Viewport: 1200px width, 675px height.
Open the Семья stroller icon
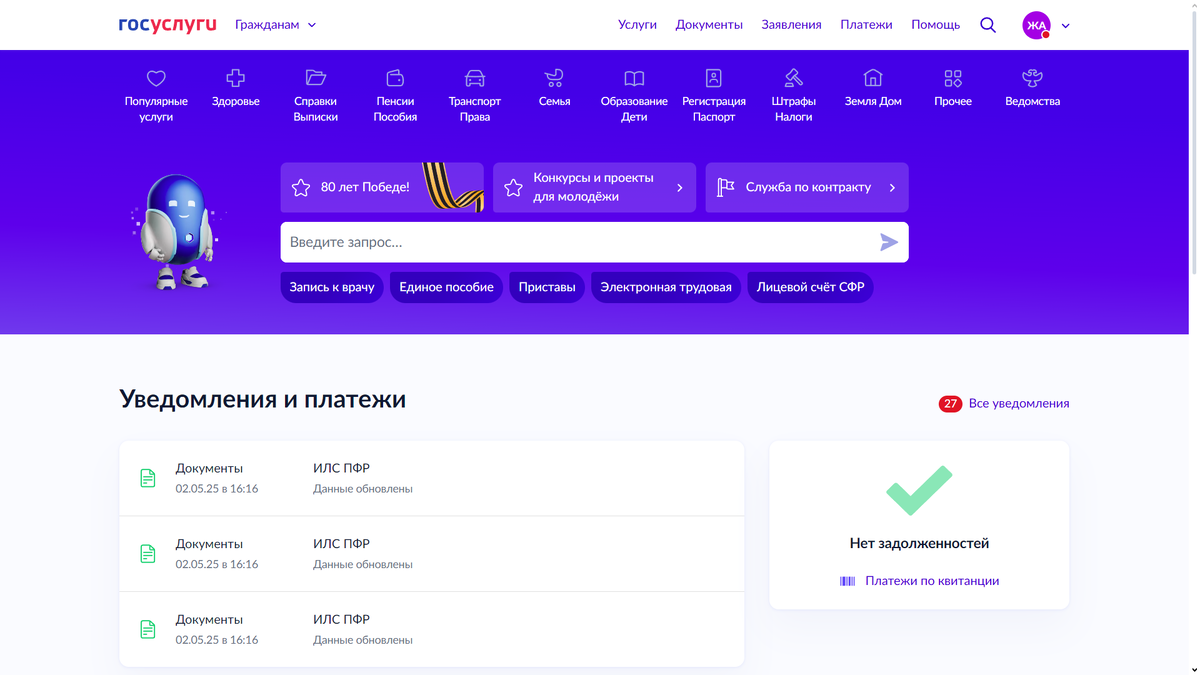coord(554,78)
